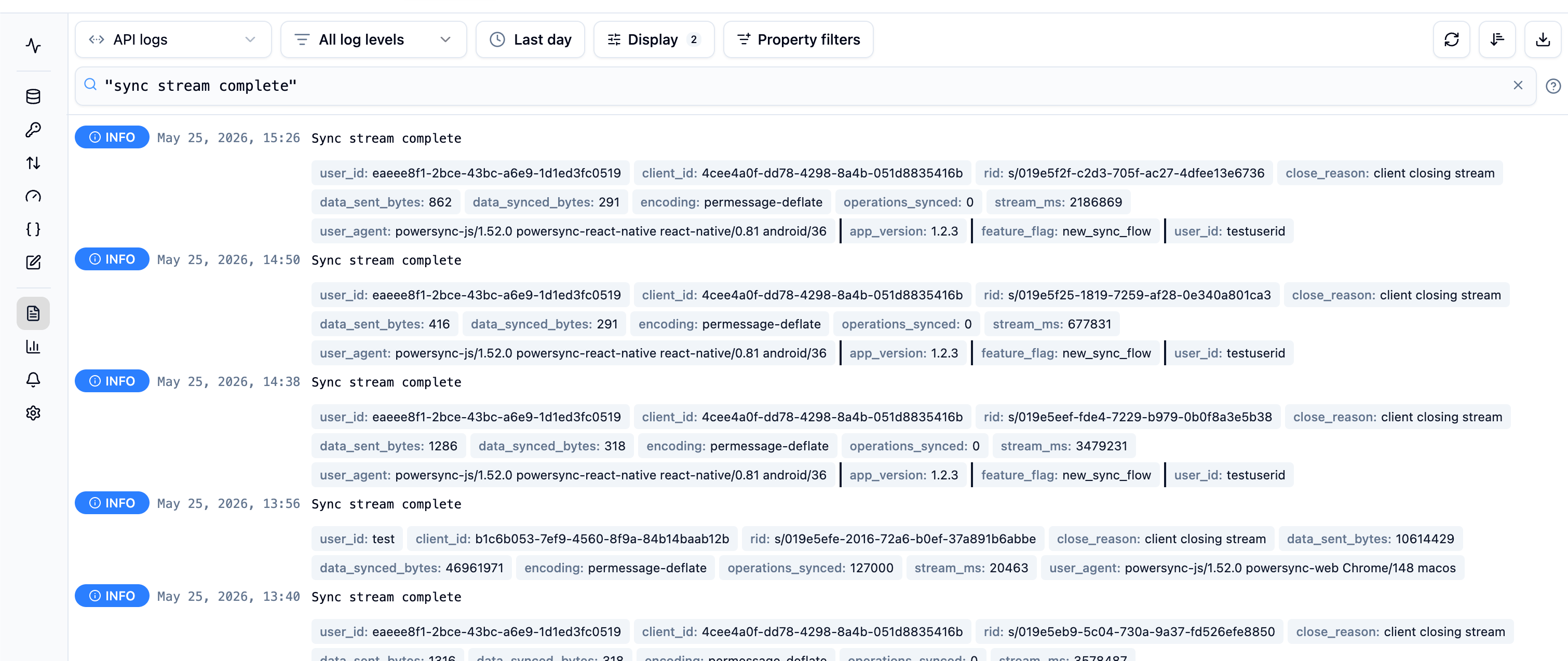Open the curly braces sidebar icon
Image resolution: width=1568 pixels, height=661 pixels.
click(x=33, y=229)
